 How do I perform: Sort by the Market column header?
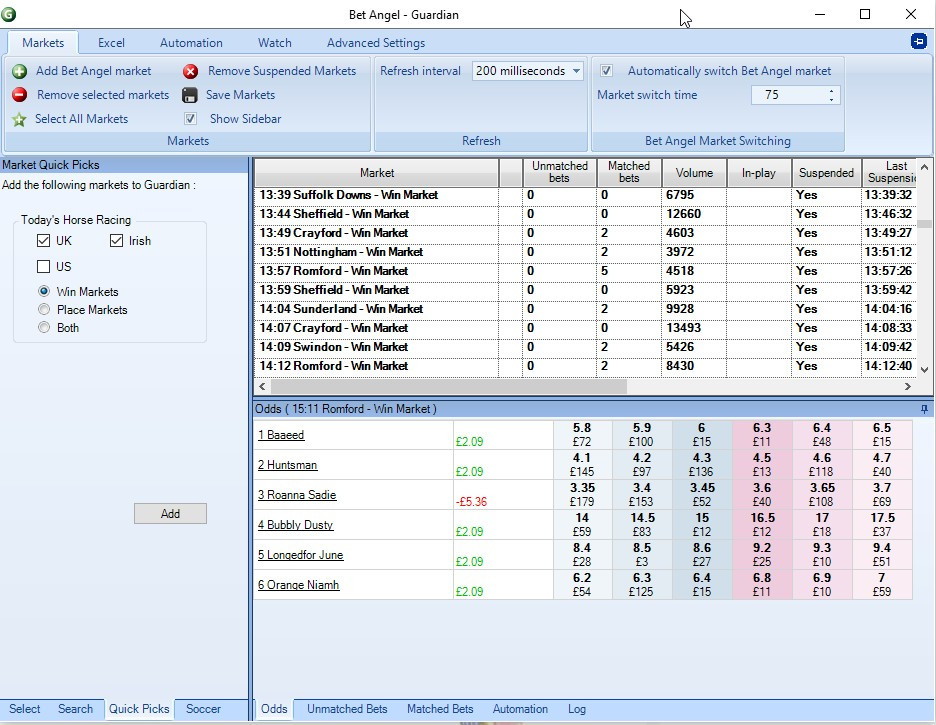[377, 172]
